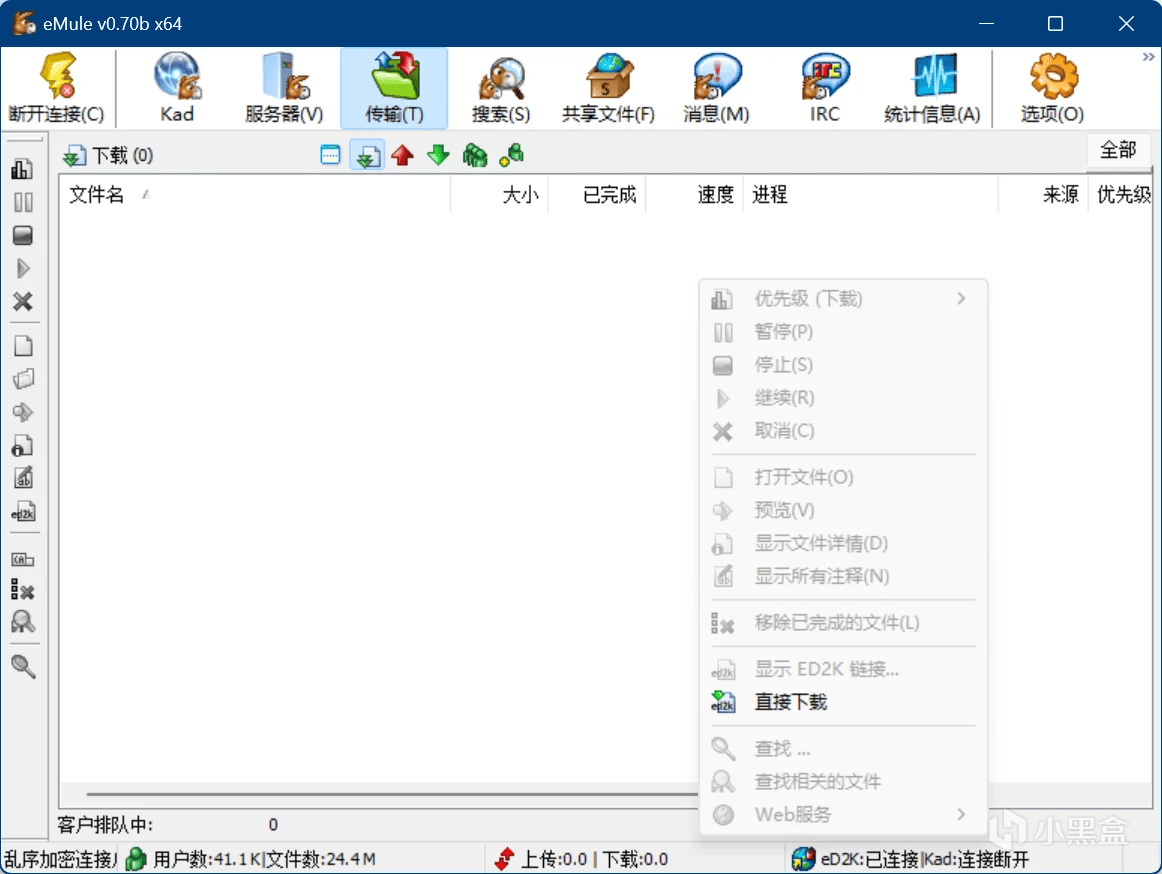Sort by 来源 column header
The width and height of the screenshot is (1162, 874).
(1043, 195)
